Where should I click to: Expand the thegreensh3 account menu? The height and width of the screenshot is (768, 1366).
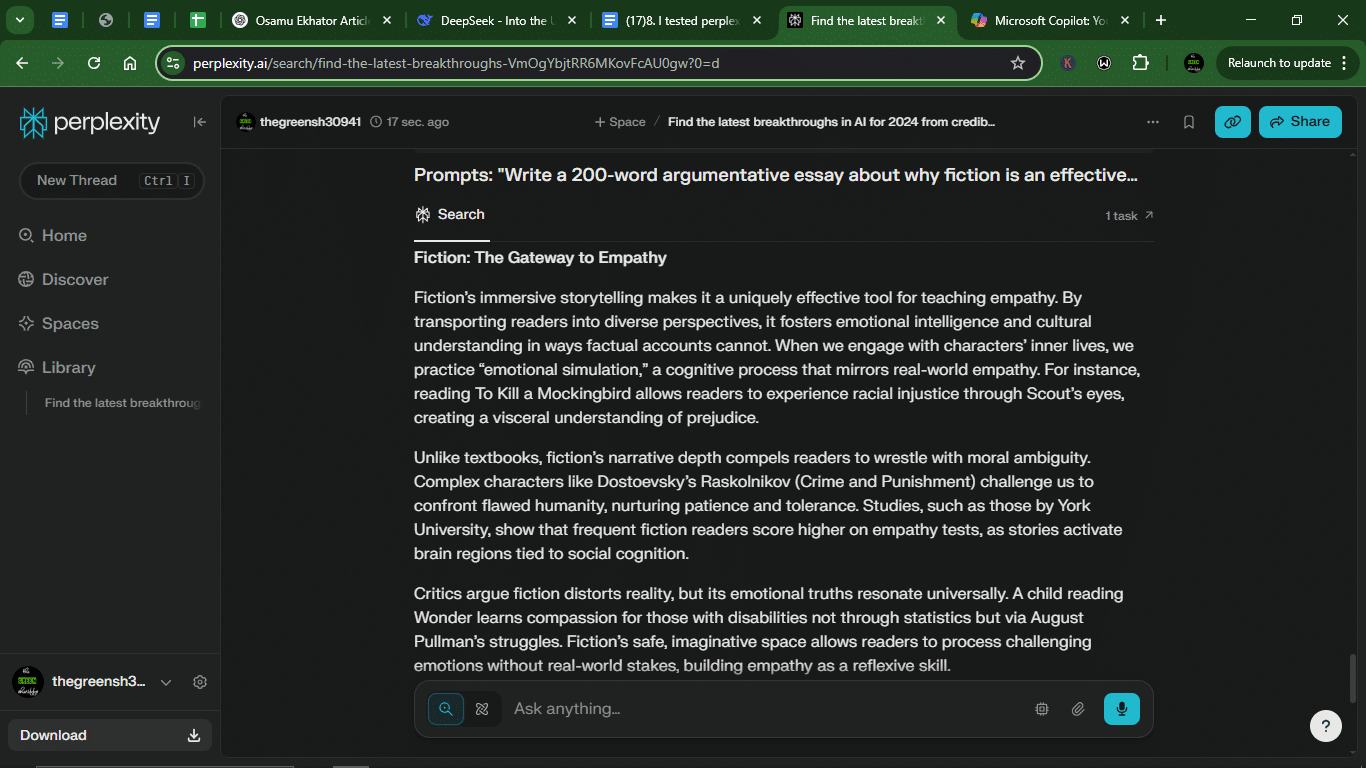(x=166, y=682)
